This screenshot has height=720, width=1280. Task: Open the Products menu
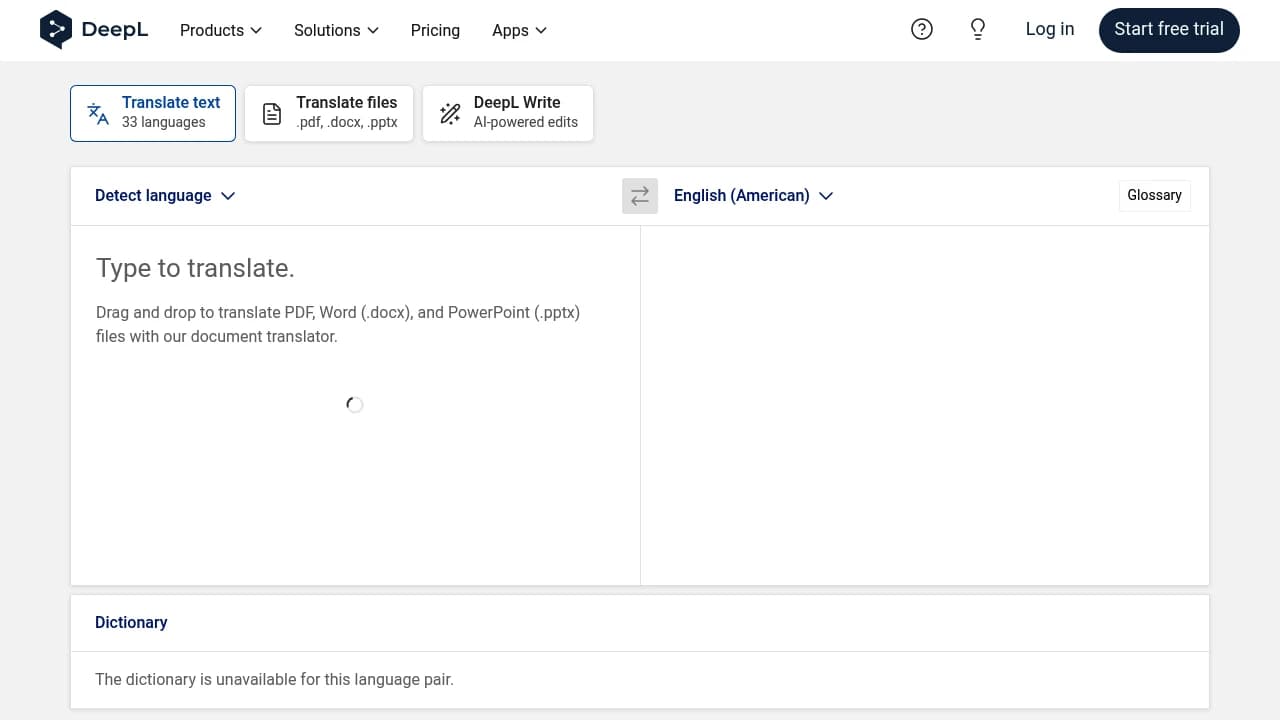pyautogui.click(x=221, y=30)
